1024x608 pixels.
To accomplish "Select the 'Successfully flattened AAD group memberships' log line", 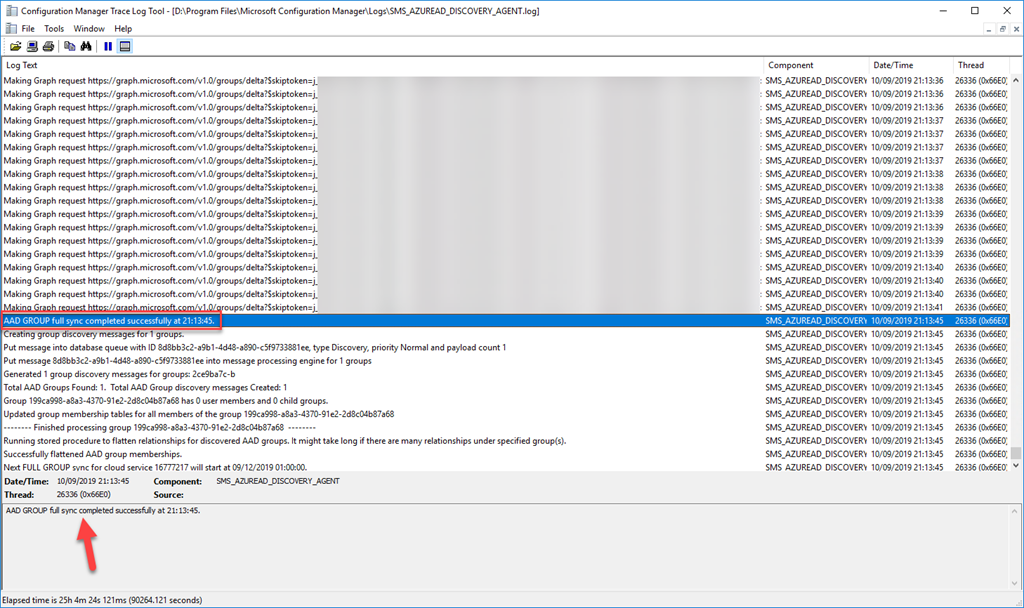I will [x=100, y=454].
